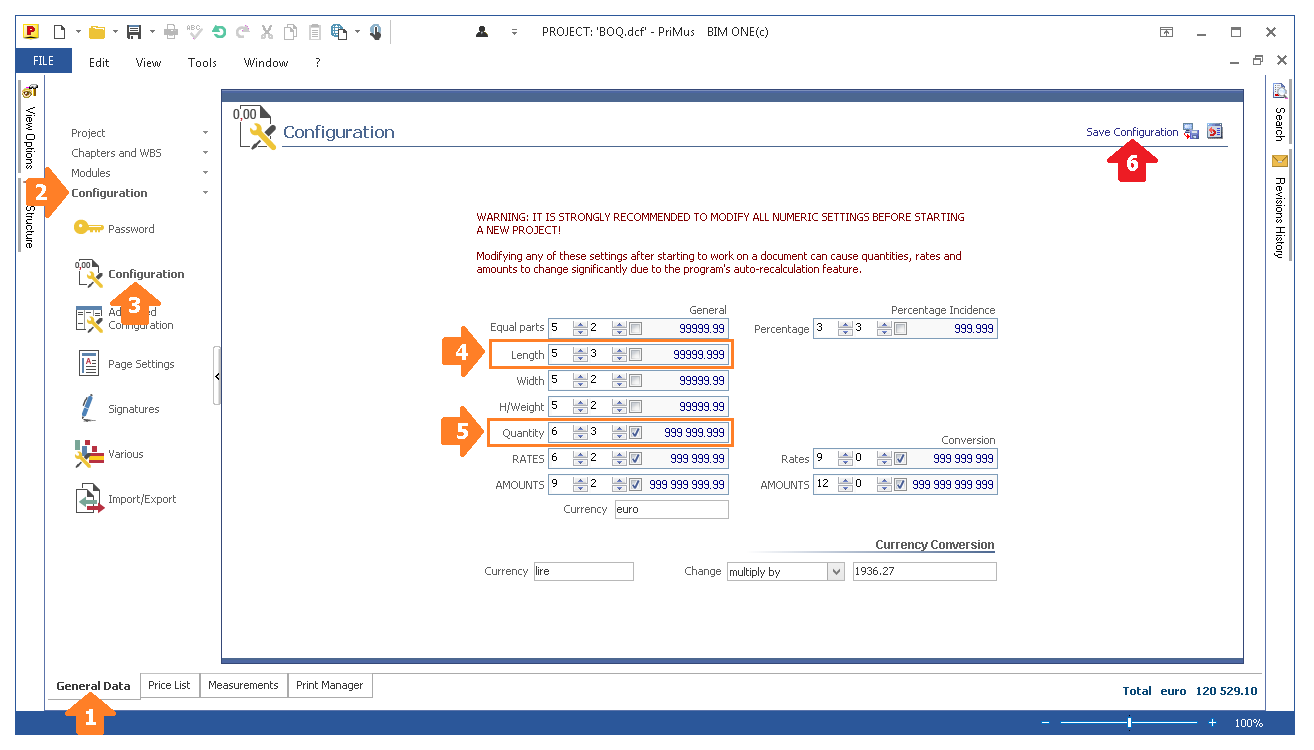1314x750 pixels.
Task: Open the ? help menu
Action: coord(318,62)
